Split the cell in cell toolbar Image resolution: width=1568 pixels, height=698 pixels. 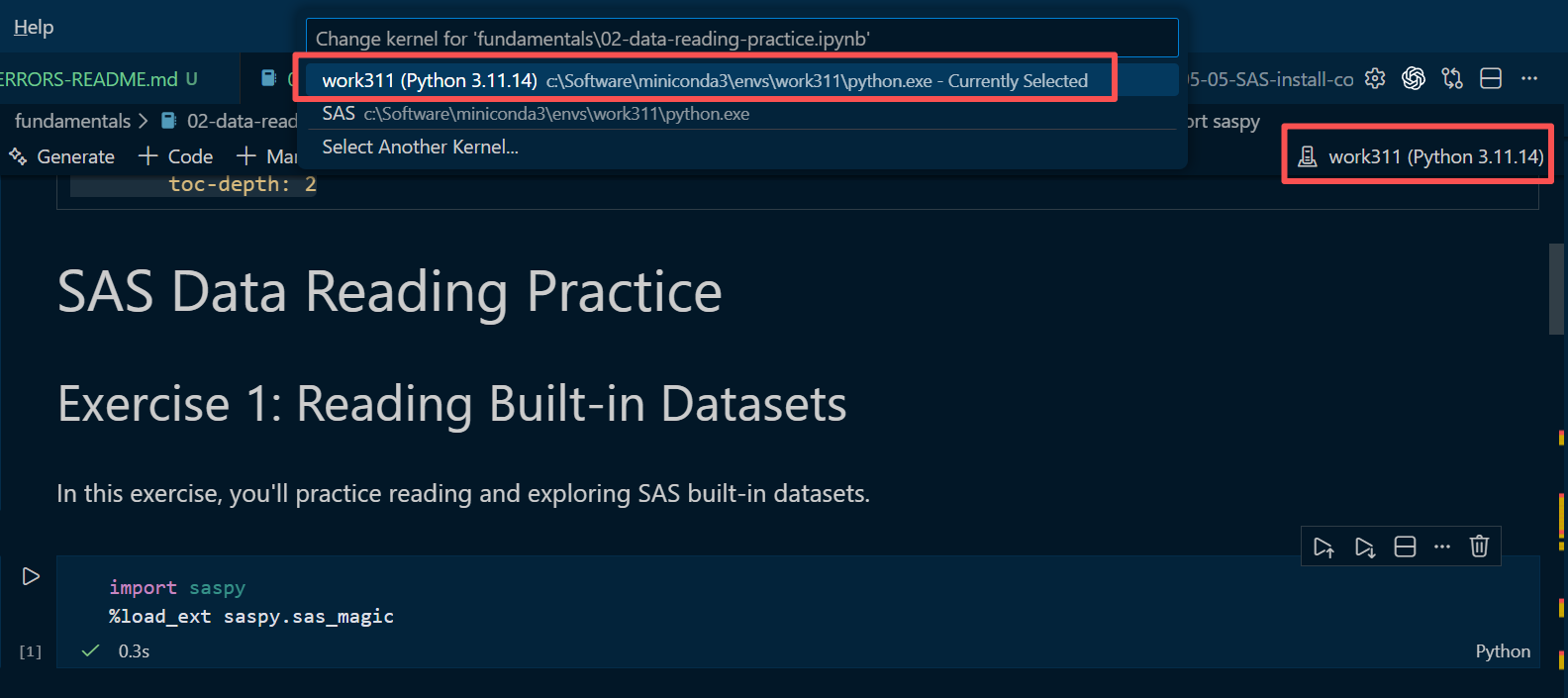click(x=1405, y=548)
